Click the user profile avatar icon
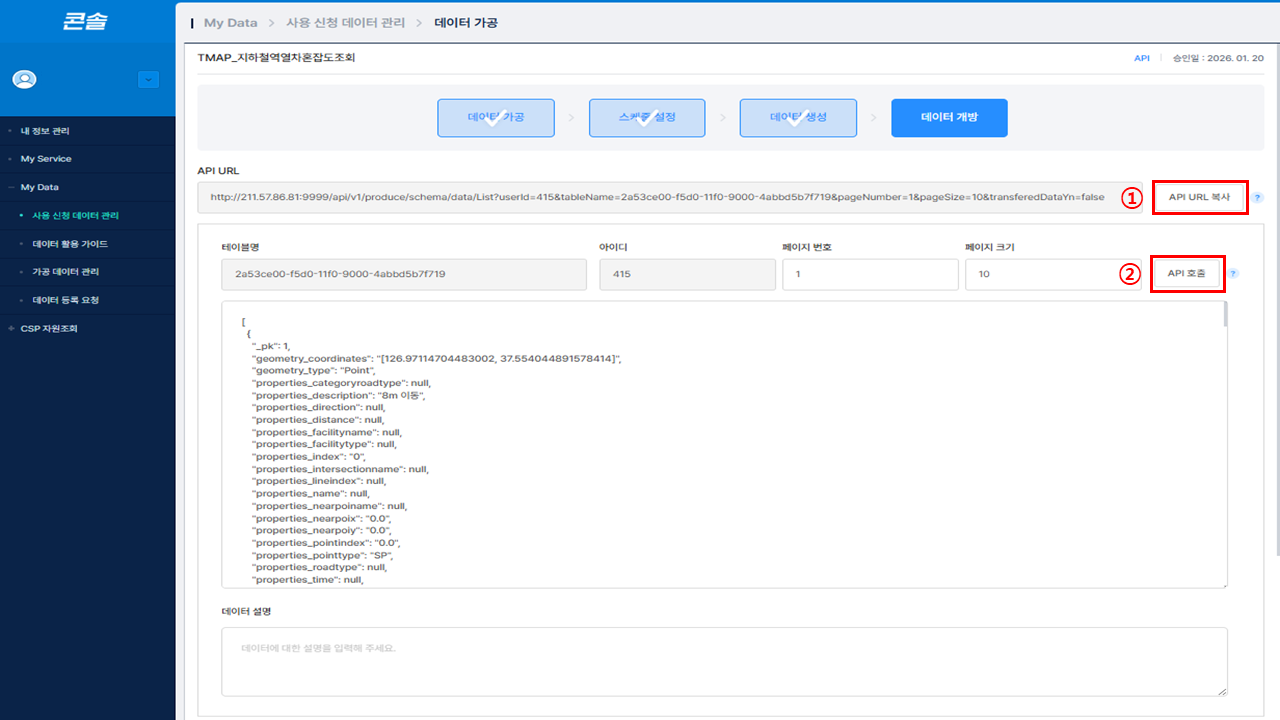 [x=24, y=79]
